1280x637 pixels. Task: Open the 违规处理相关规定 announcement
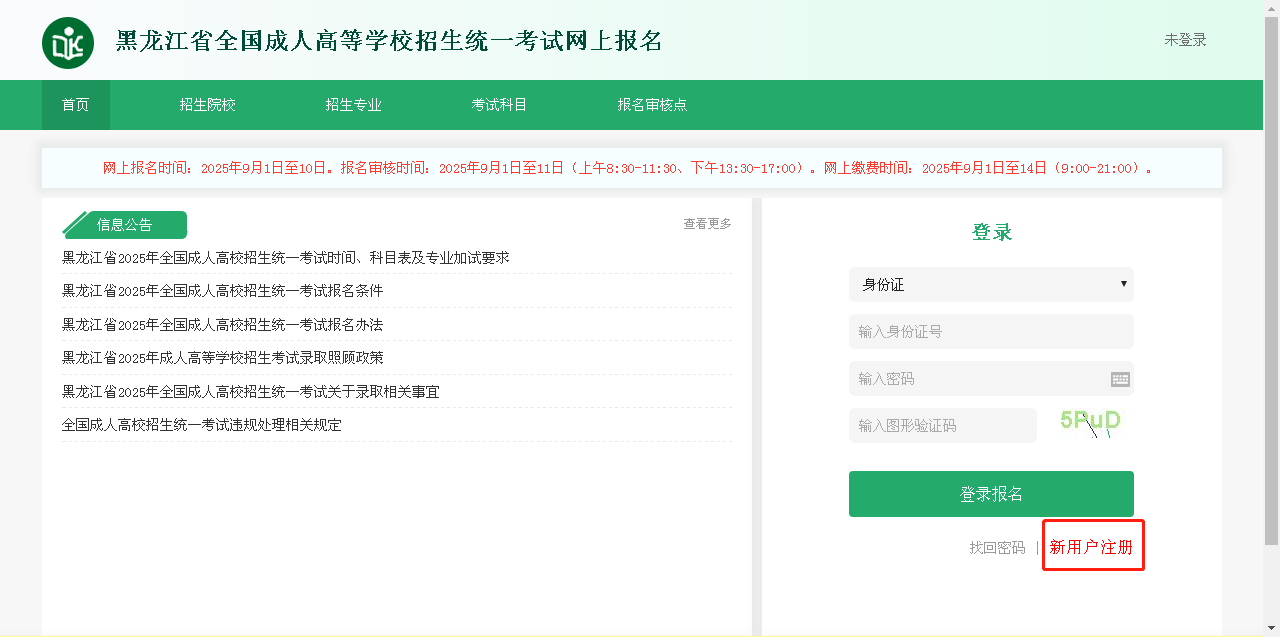[x=201, y=425]
